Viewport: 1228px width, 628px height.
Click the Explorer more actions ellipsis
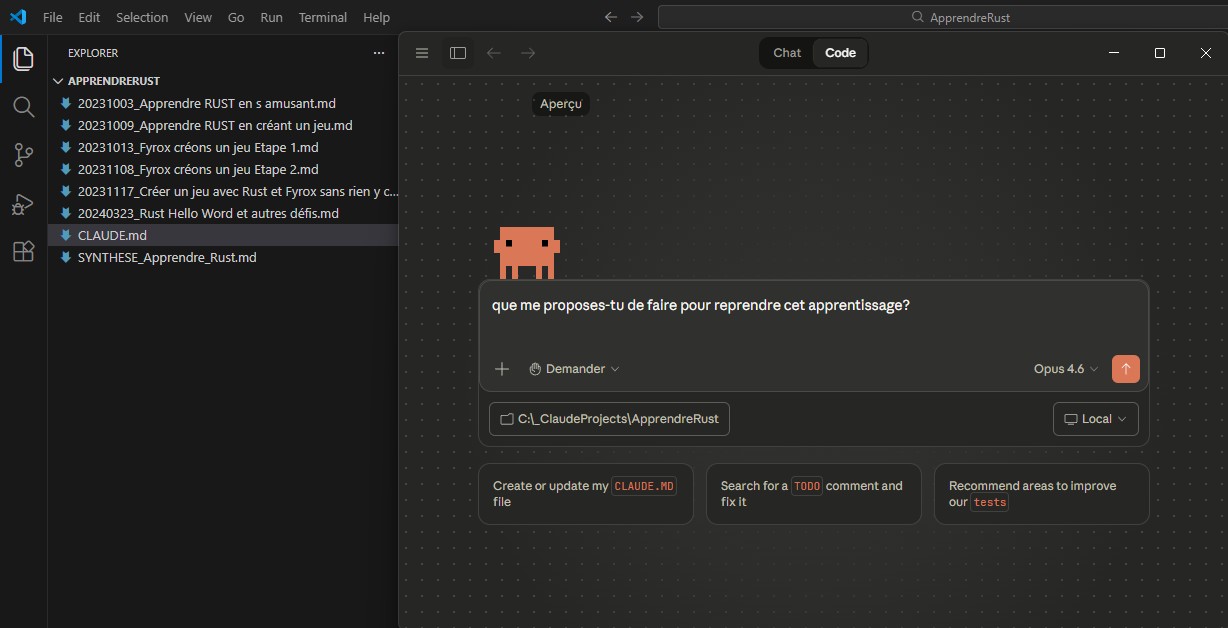click(x=378, y=53)
